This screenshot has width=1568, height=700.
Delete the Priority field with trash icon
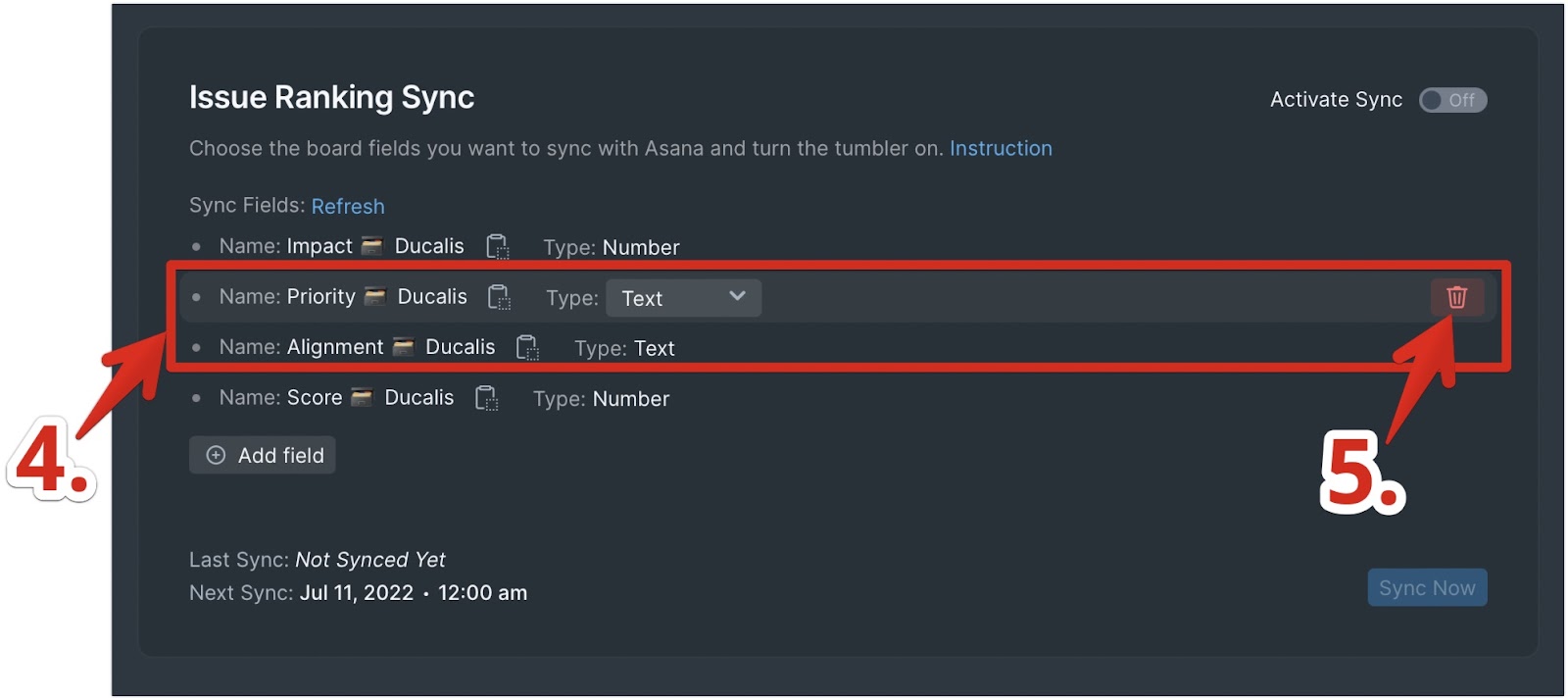(x=1456, y=297)
